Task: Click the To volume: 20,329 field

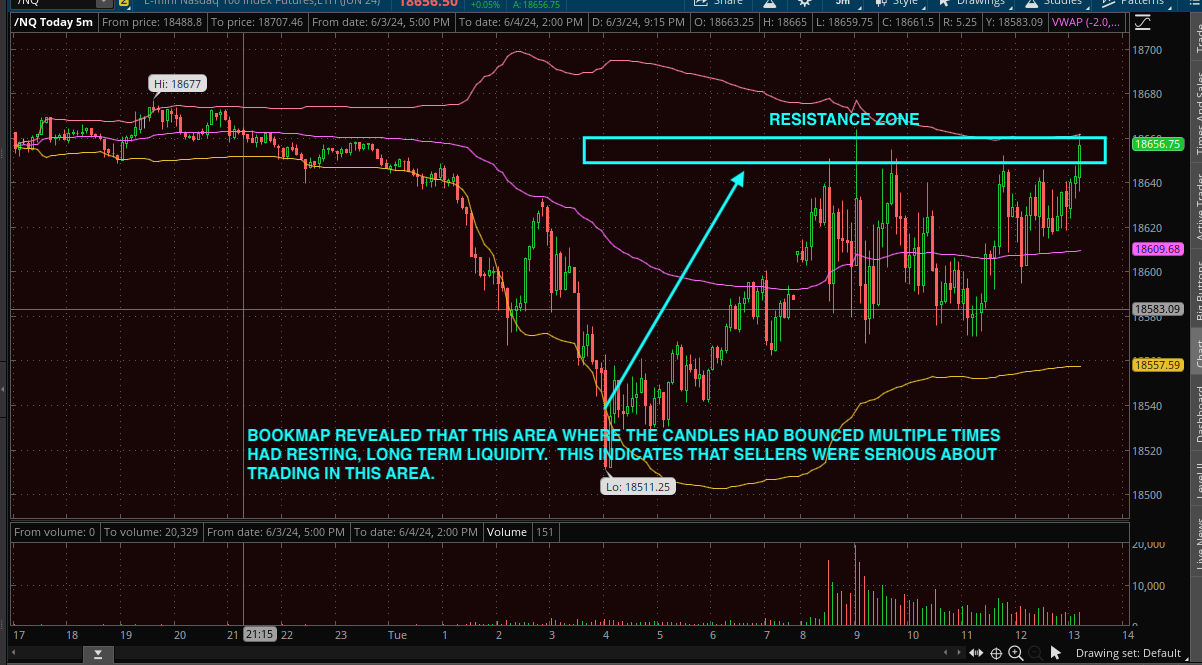Action: 151,532
